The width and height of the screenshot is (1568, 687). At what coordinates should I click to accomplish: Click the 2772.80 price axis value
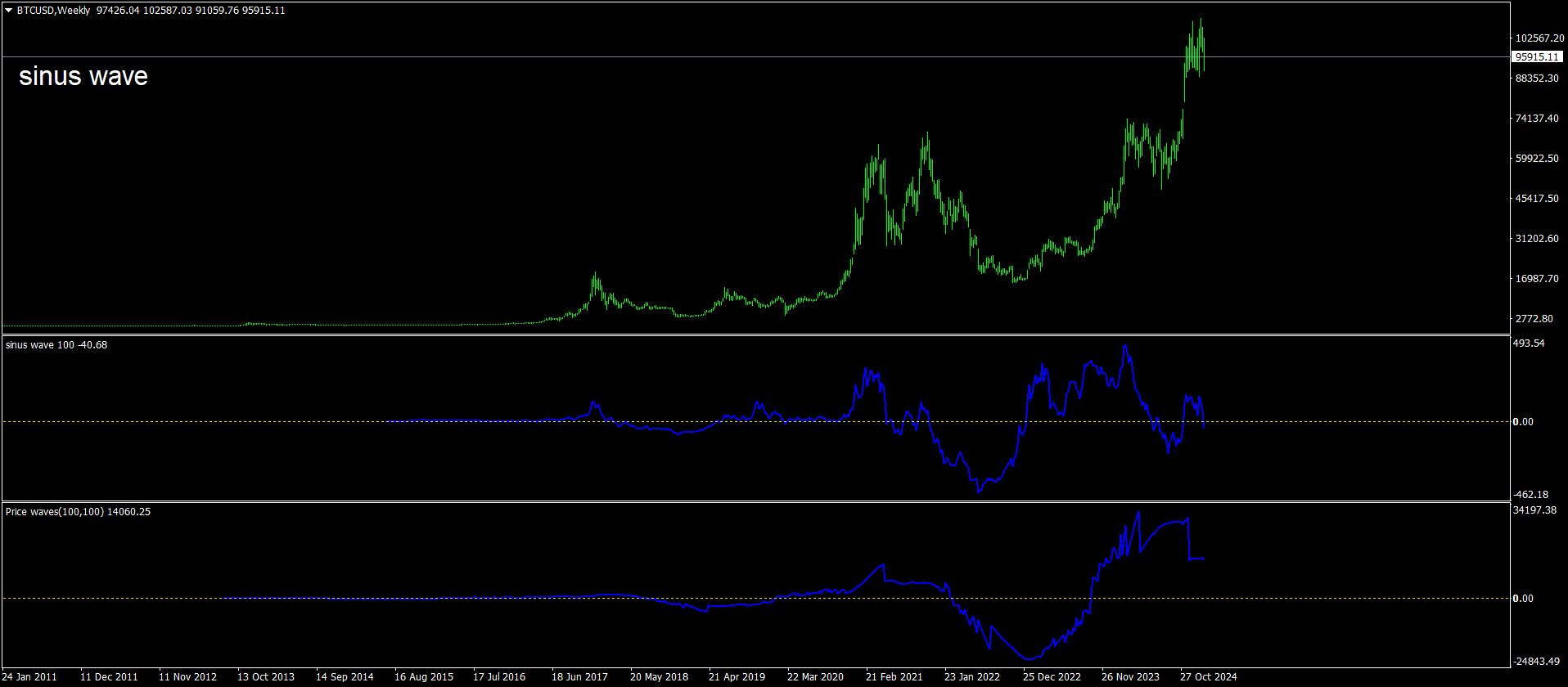point(1534,319)
